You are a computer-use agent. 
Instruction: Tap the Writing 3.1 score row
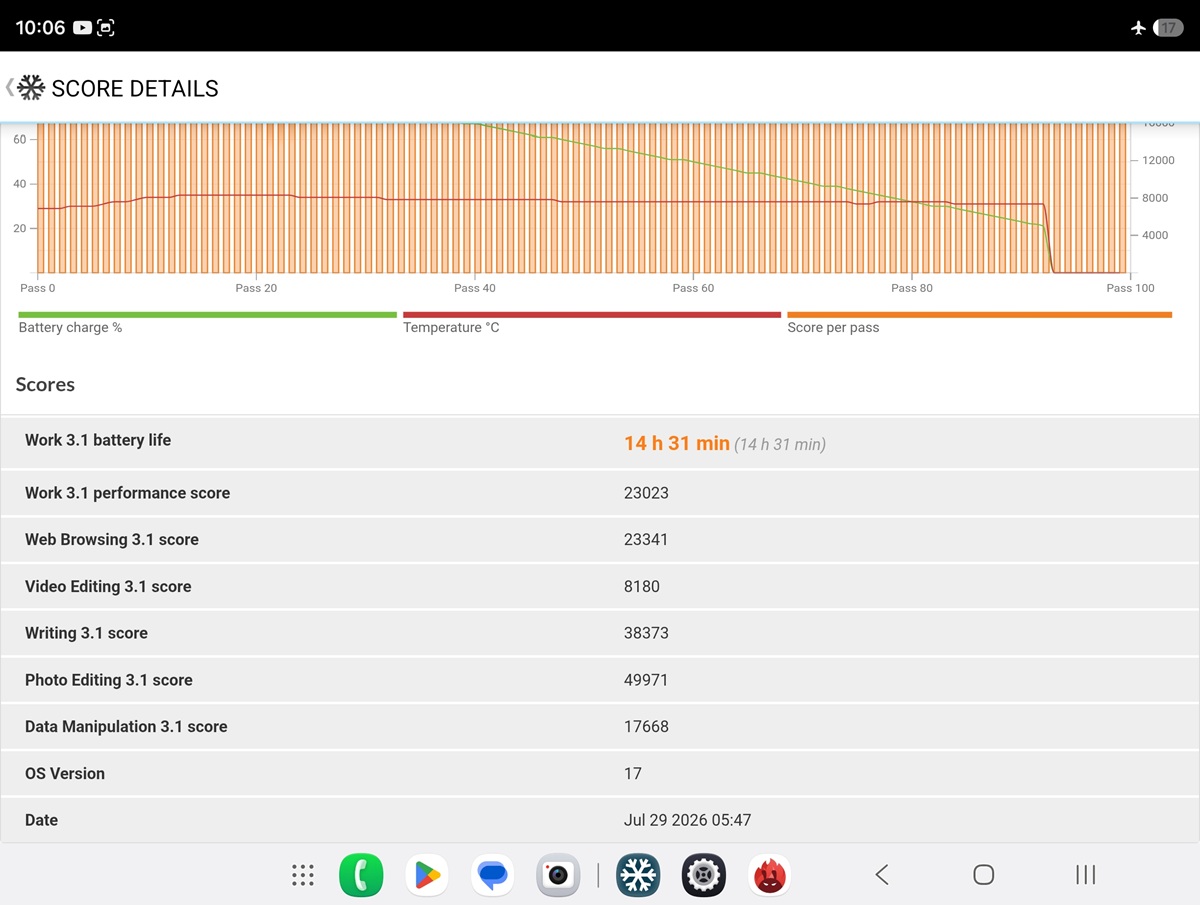click(600, 633)
